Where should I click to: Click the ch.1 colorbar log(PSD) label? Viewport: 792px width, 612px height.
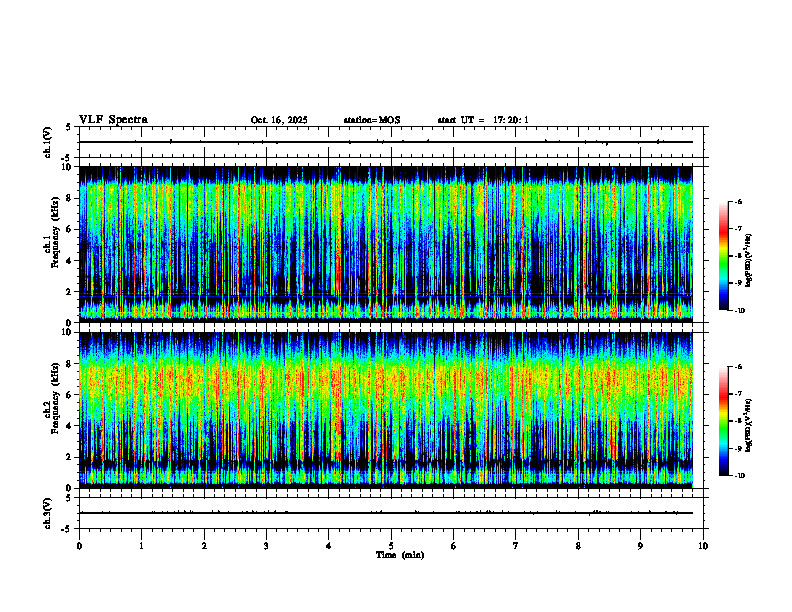(x=749, y=260)
